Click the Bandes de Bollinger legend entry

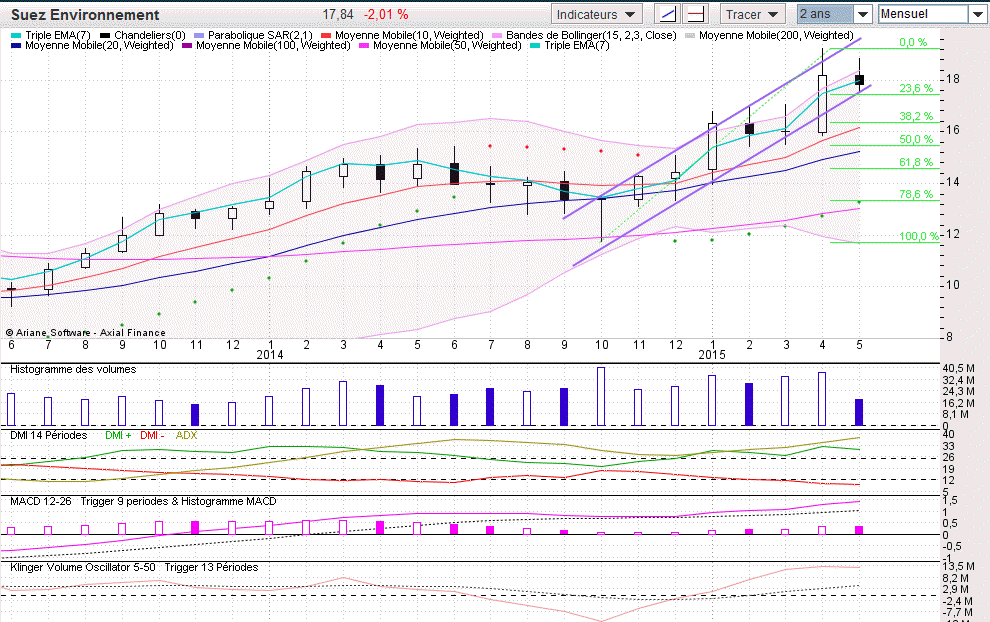(591, 35)
